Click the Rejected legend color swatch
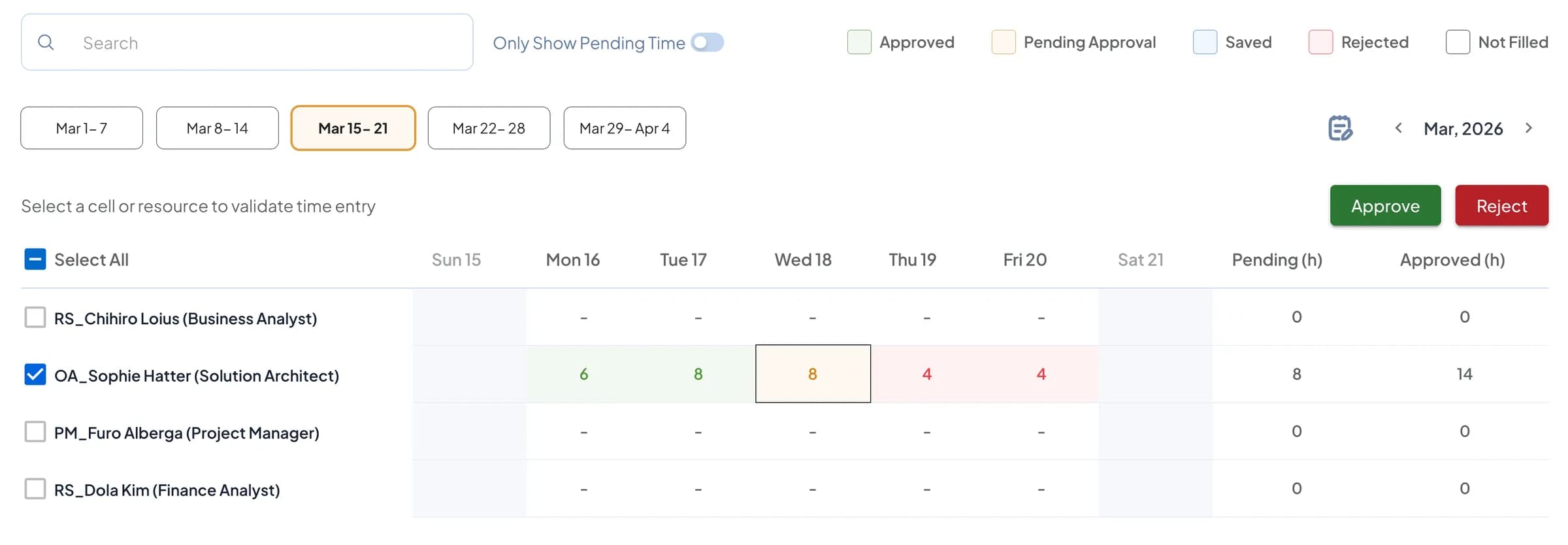 [1320, 42]
